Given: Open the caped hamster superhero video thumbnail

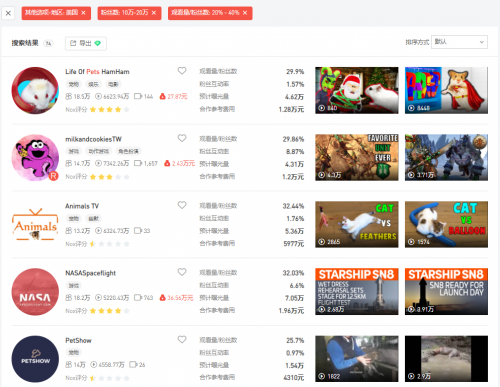Looking at the screenshot, I should click(x=446, y=90).
